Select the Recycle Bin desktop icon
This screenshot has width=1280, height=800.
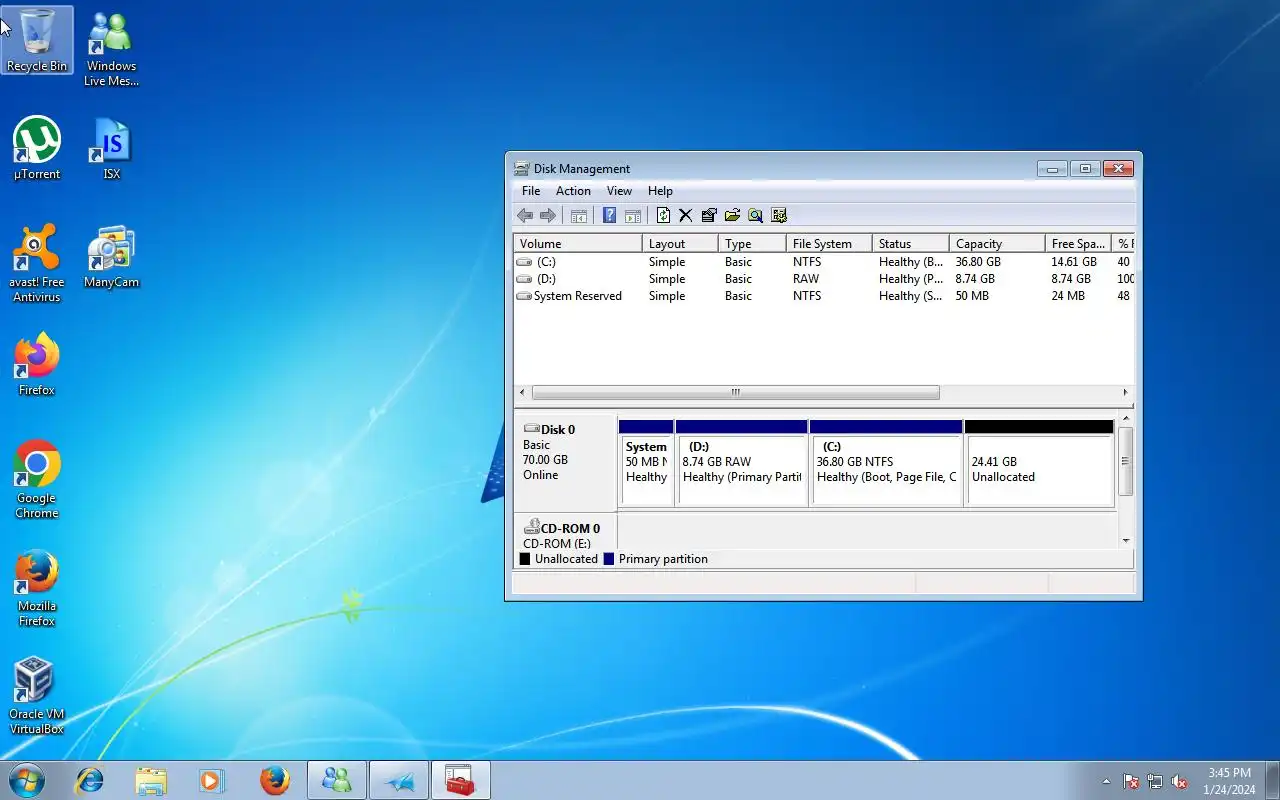pyautogui.click(x=37, y=40)
